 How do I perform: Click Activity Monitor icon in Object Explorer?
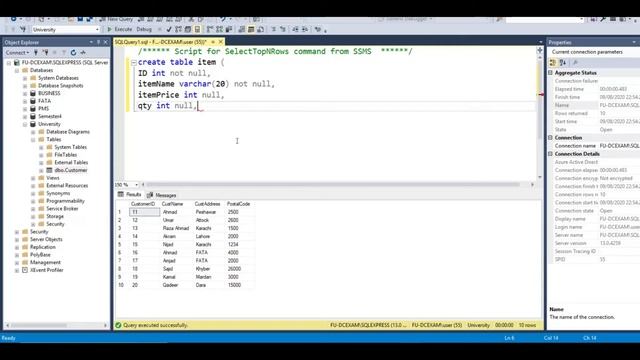pos(83,53)
